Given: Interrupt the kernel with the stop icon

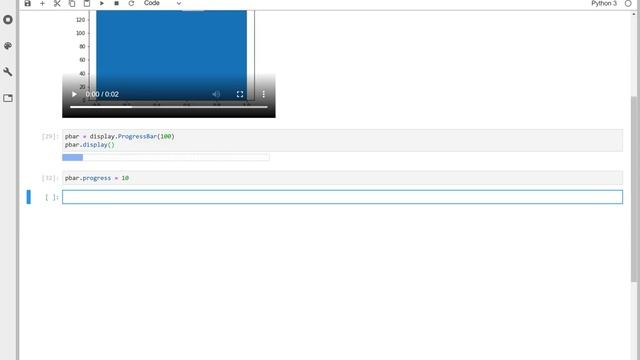Looking at the screenshot, I should pos(116,3).
